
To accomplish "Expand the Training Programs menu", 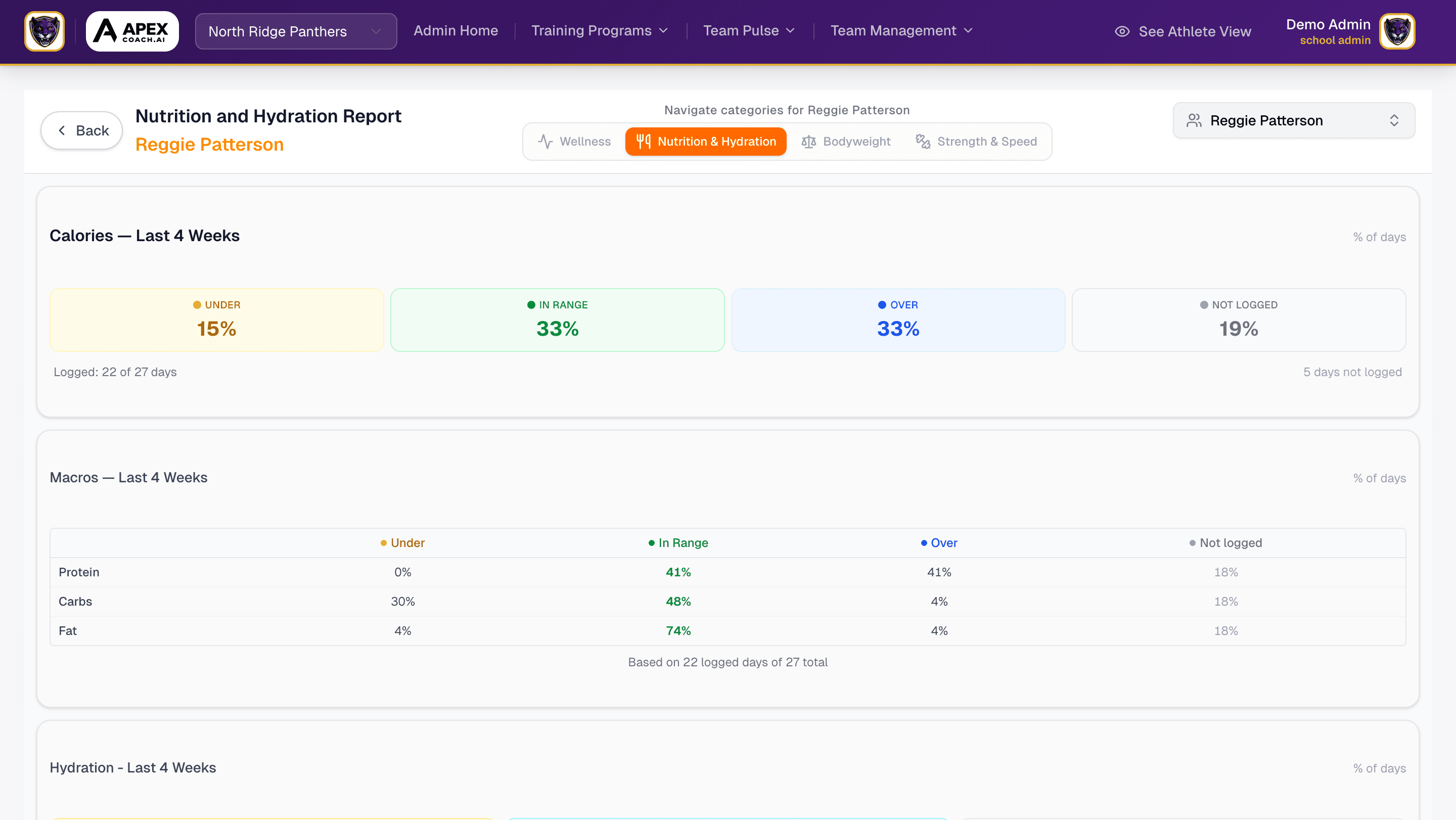I will pyautogui.click(x=599, y=30).
